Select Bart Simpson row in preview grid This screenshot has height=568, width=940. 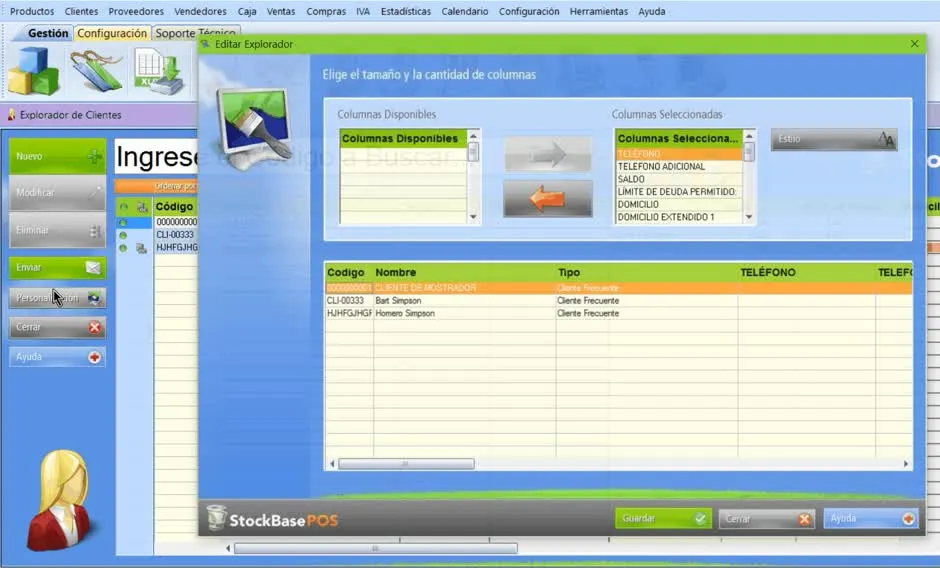tap(619, 300)
